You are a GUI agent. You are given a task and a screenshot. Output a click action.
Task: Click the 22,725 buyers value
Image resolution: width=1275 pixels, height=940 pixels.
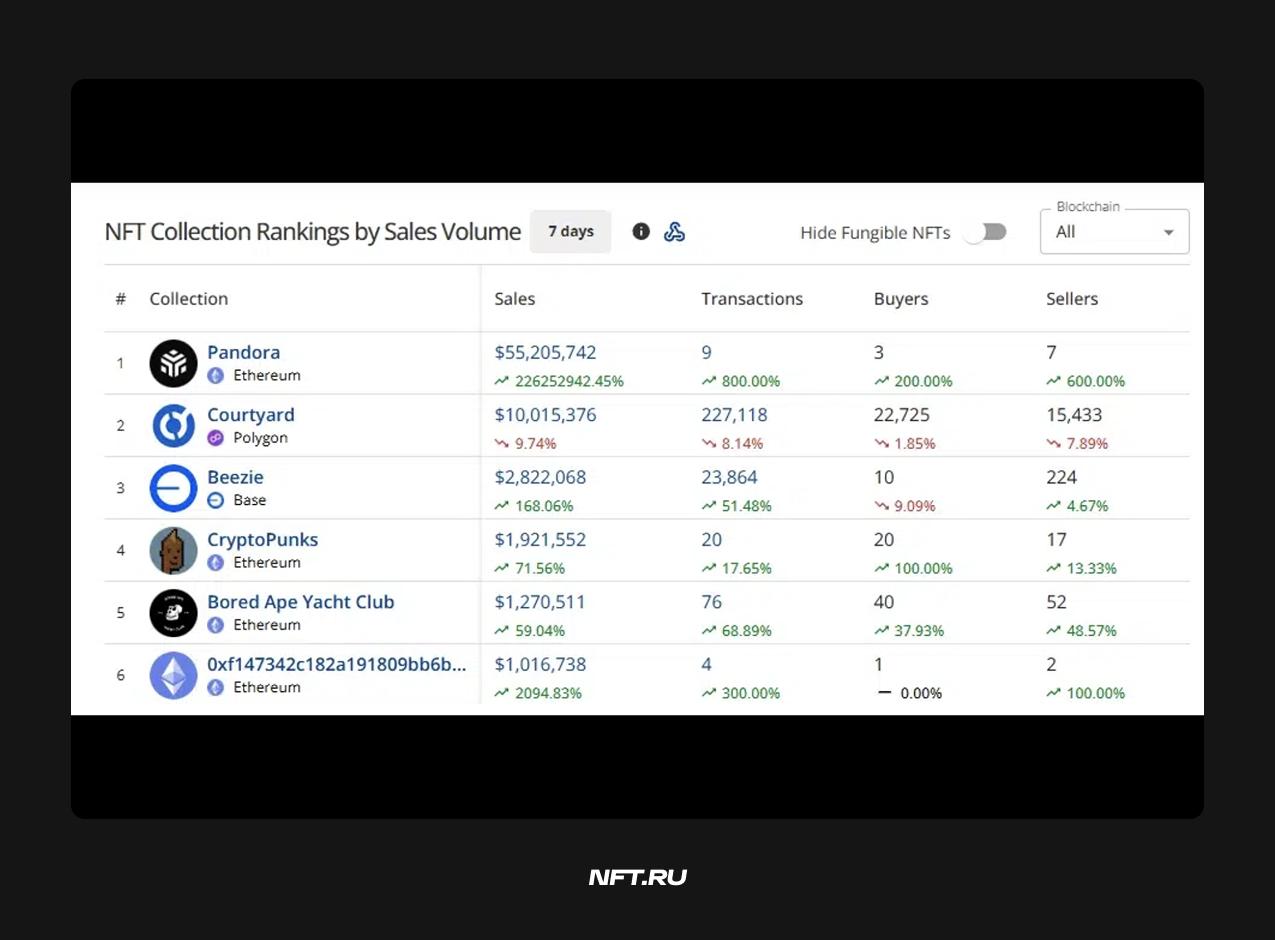click(x=902, y=414)
